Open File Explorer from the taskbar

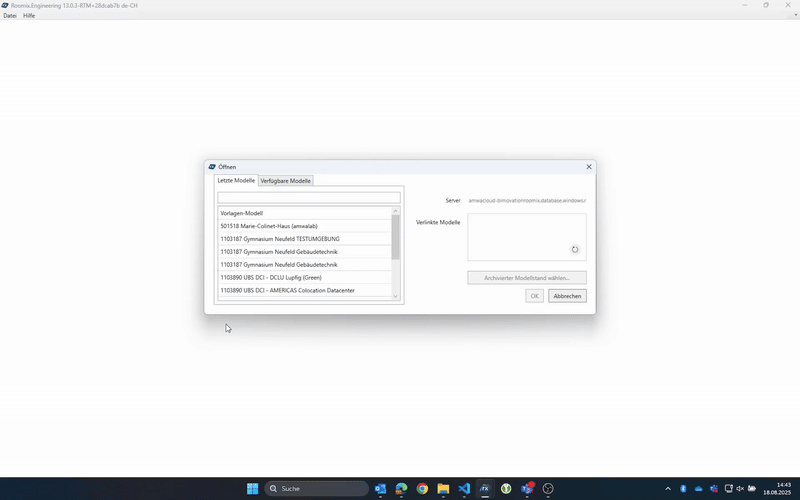[443, 489]
